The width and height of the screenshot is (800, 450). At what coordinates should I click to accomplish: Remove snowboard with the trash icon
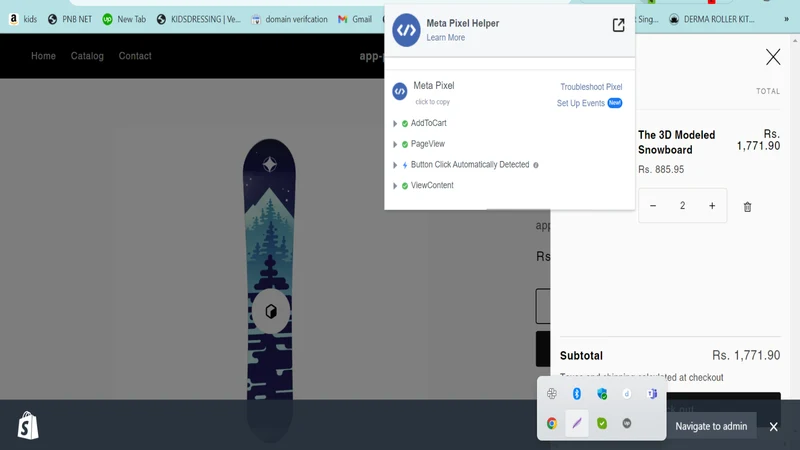[x=747, y=207]
